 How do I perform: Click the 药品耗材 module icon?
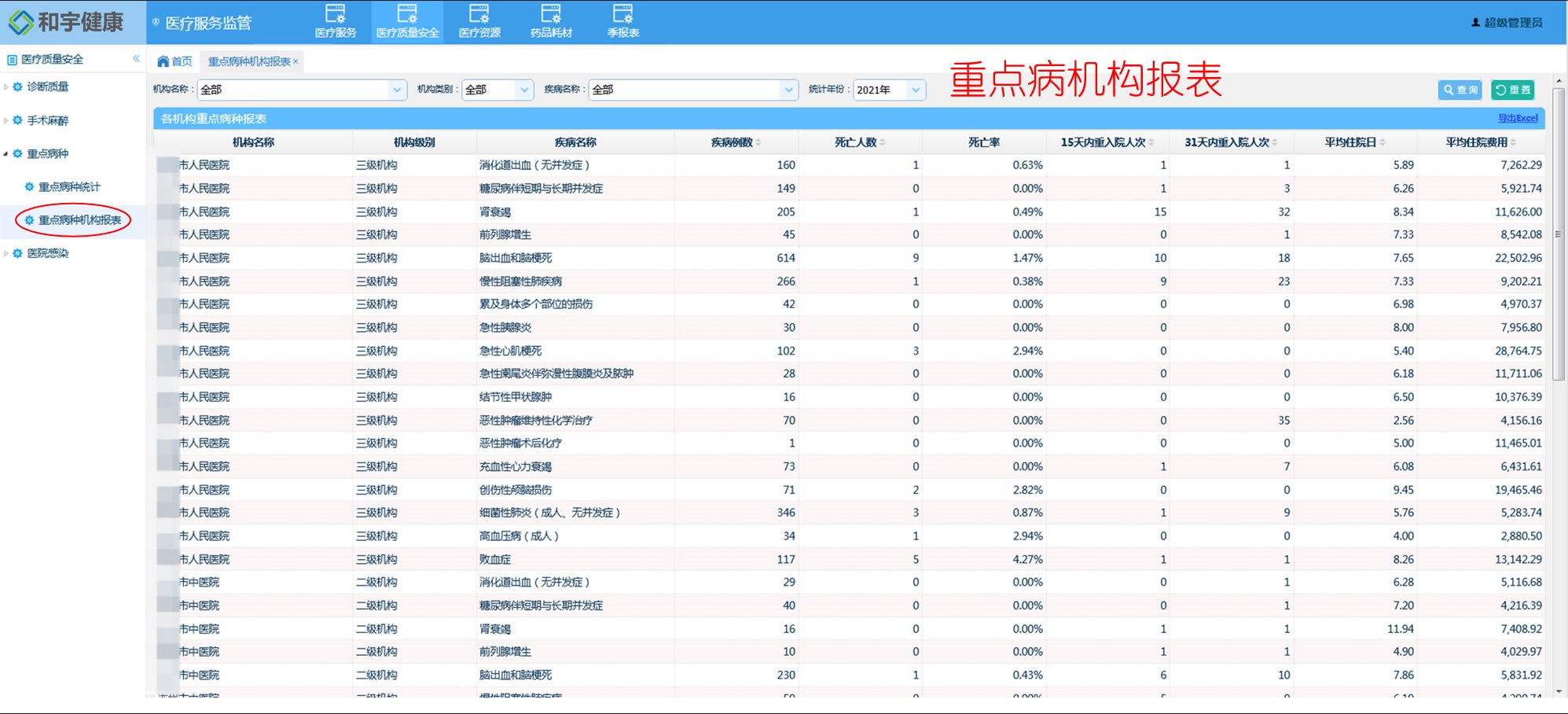point(552,20)
